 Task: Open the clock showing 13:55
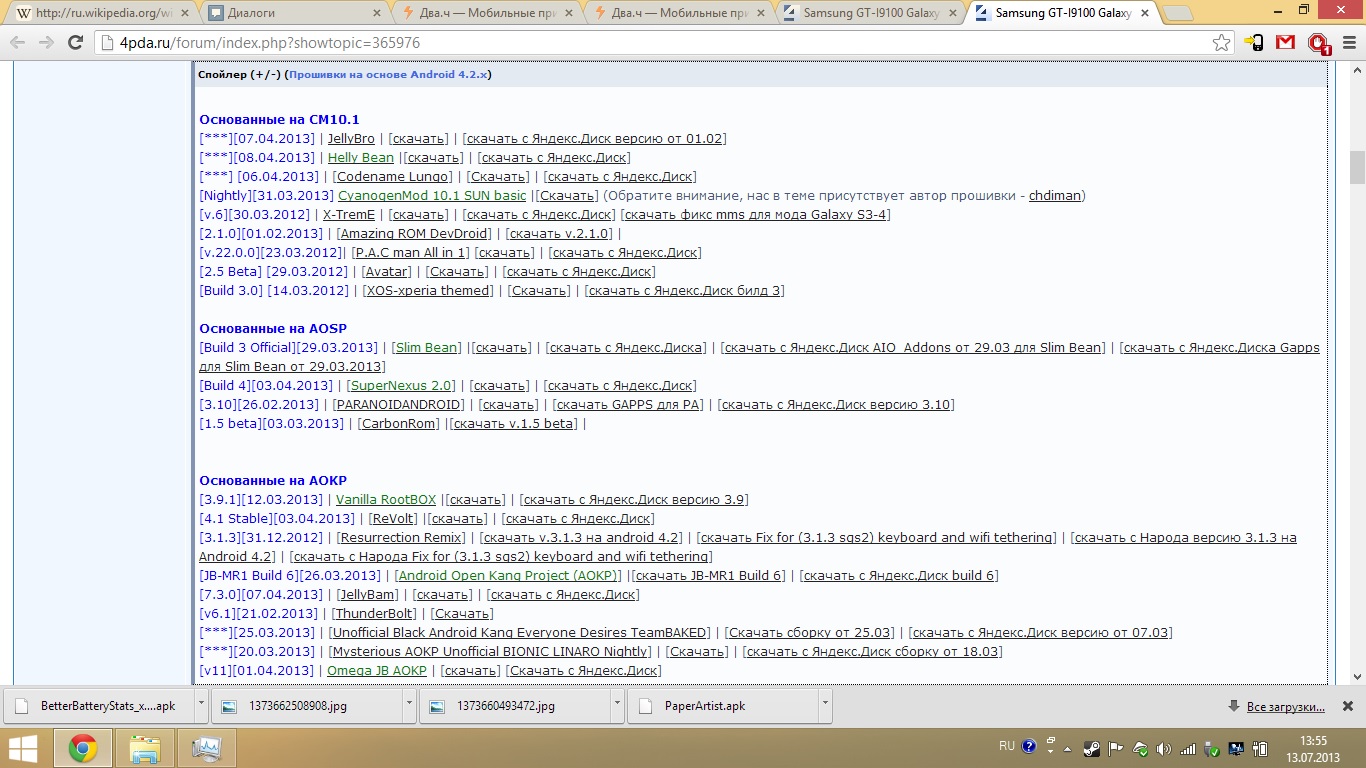[1313, 748]
